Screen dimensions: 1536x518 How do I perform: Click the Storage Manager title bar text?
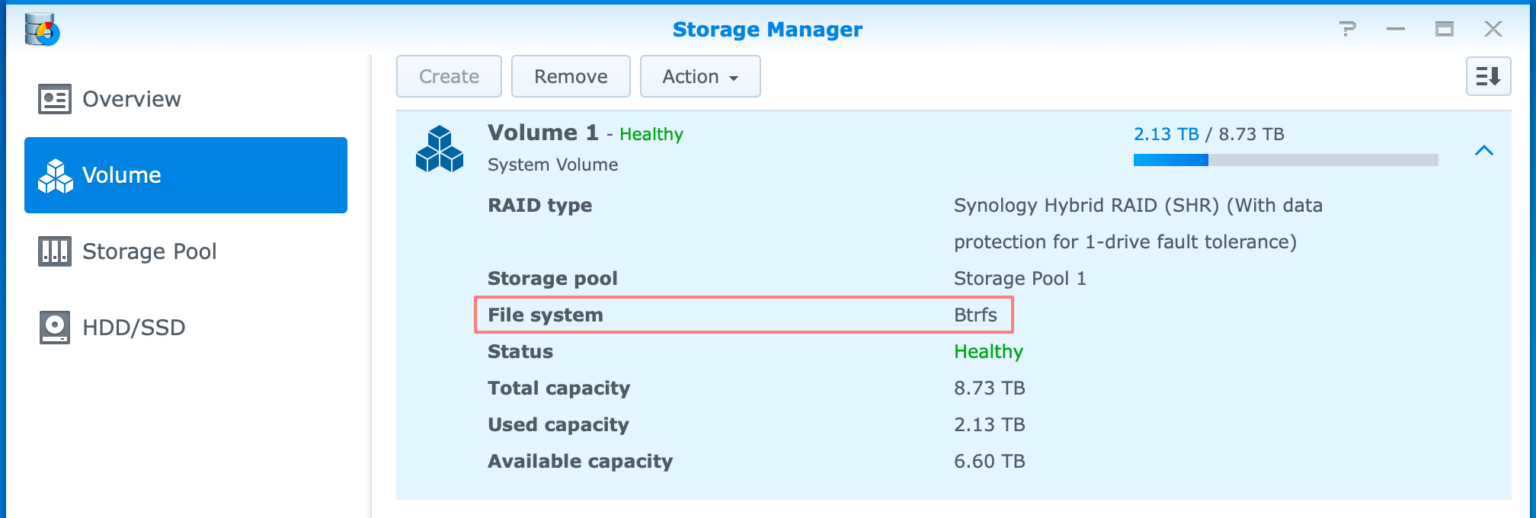point(767,30)
